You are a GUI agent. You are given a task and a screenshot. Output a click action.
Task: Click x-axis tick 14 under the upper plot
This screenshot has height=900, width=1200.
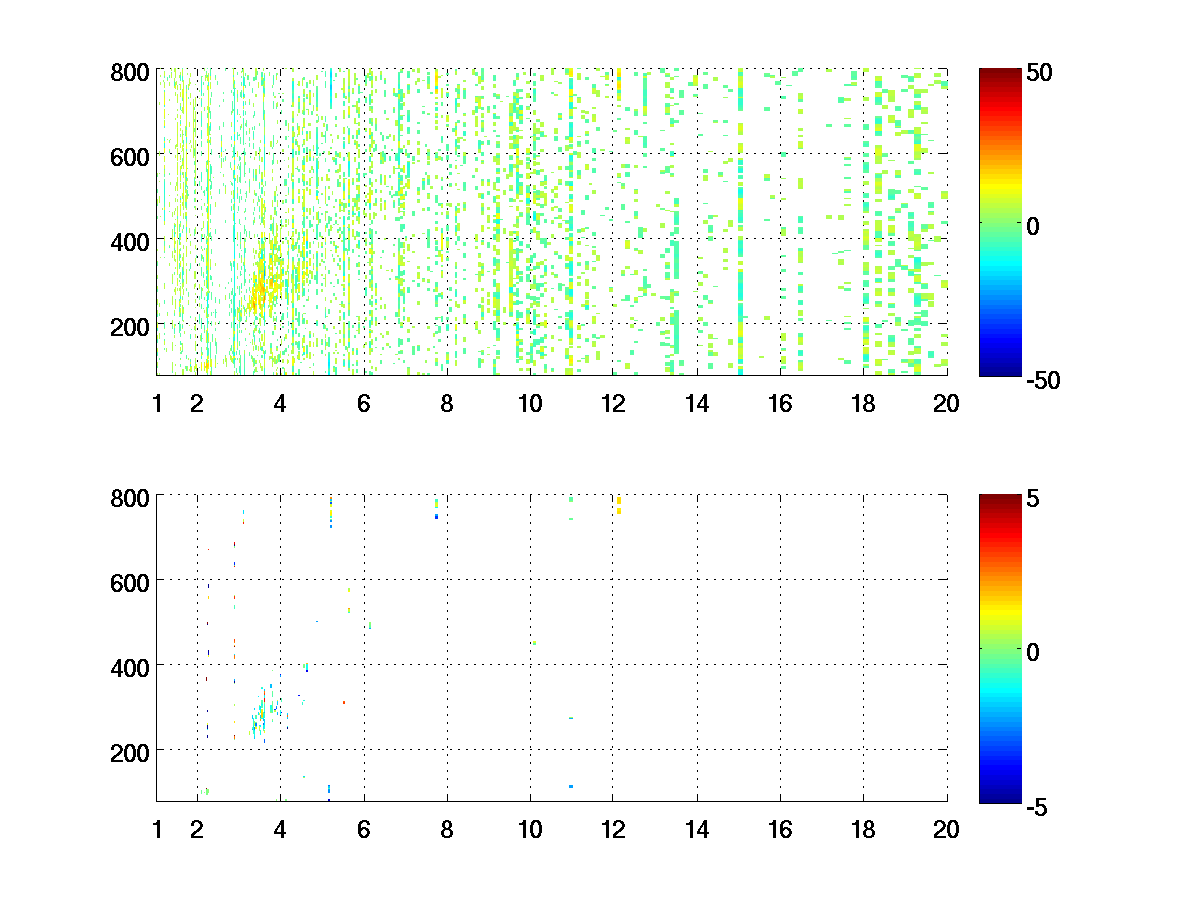point(697,404)
